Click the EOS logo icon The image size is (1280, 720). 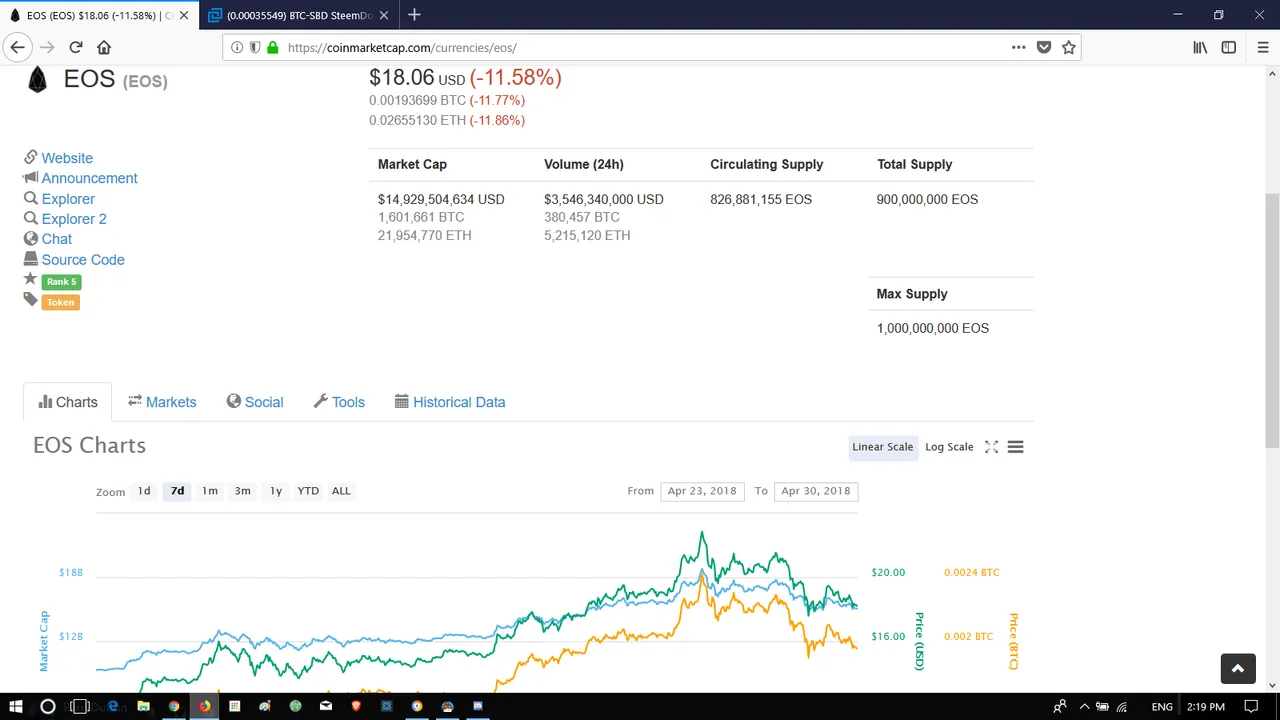tap(38, 80)
